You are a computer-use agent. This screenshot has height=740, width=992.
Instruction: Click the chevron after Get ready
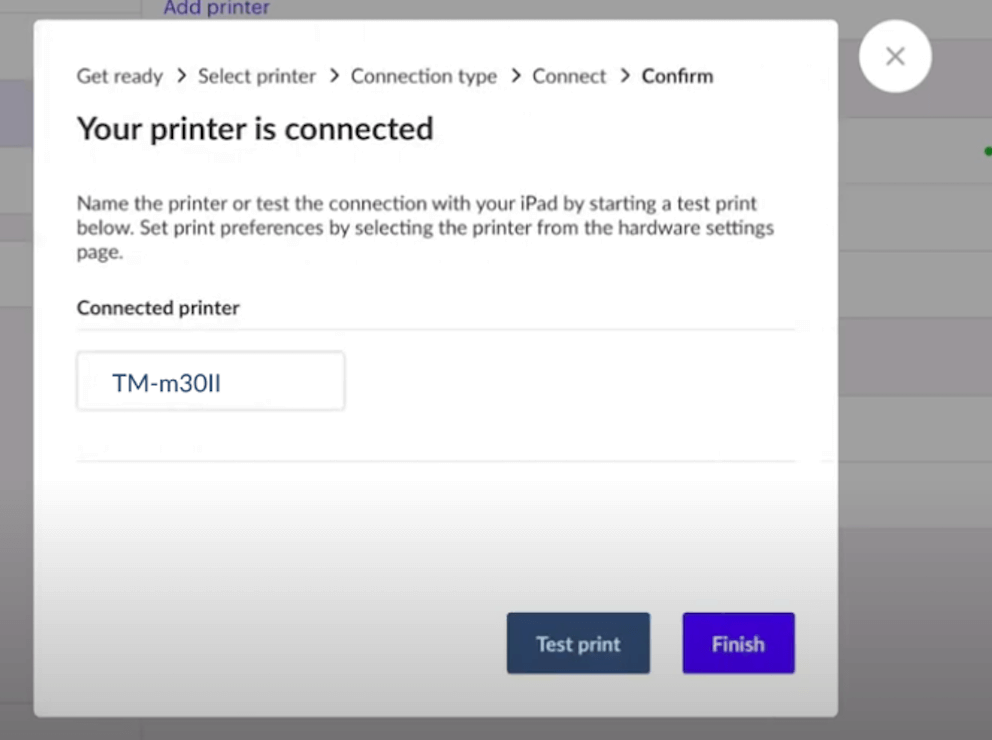[x=181, y=76]
